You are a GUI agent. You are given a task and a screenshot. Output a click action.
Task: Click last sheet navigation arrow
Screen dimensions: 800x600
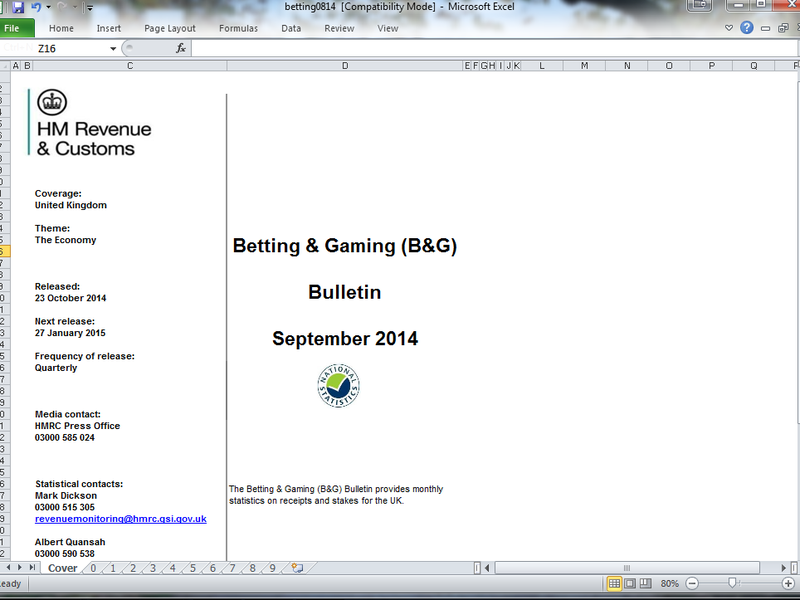click(x=32, y=567)
